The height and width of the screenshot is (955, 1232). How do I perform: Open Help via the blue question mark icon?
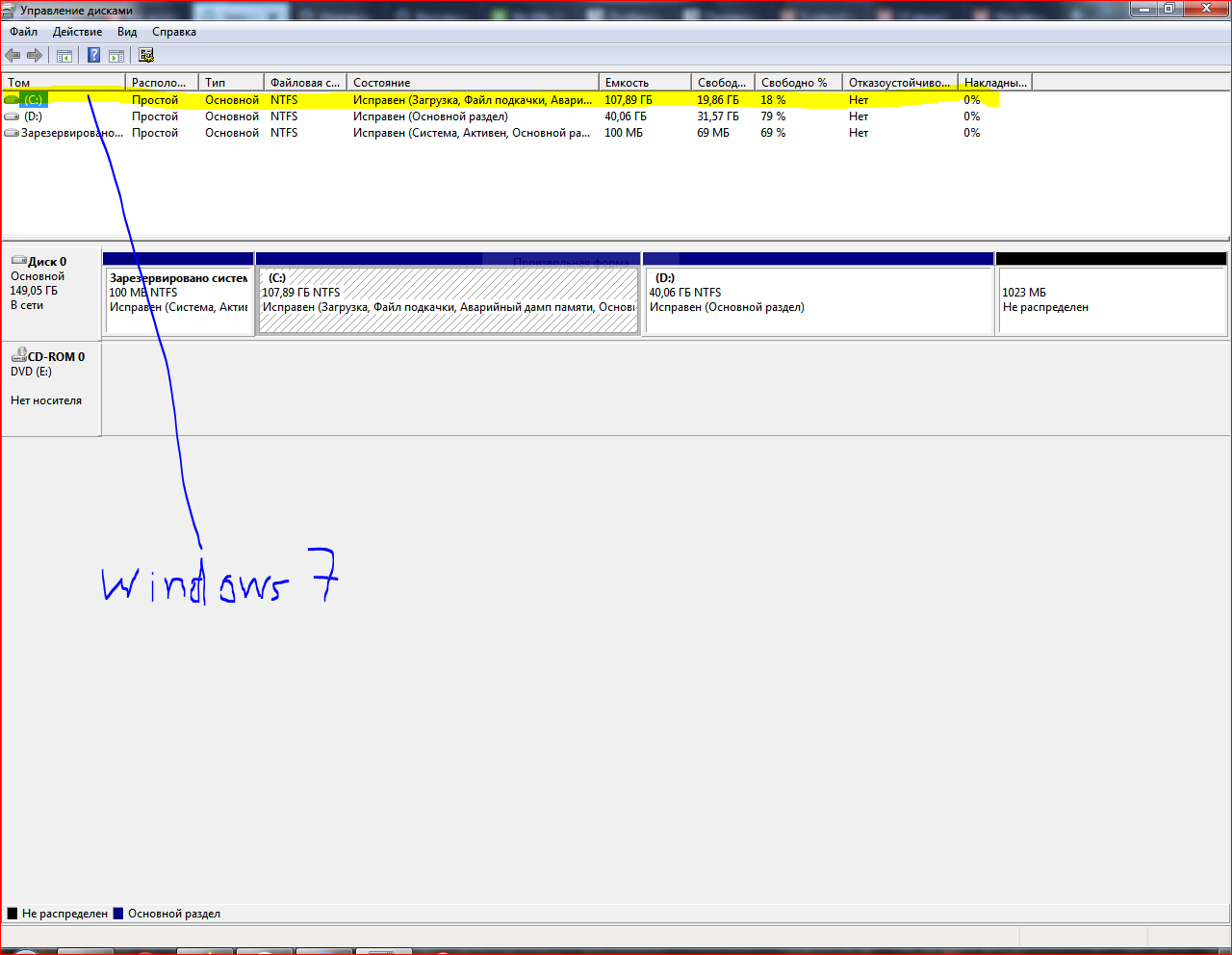(x=93, y=56)
